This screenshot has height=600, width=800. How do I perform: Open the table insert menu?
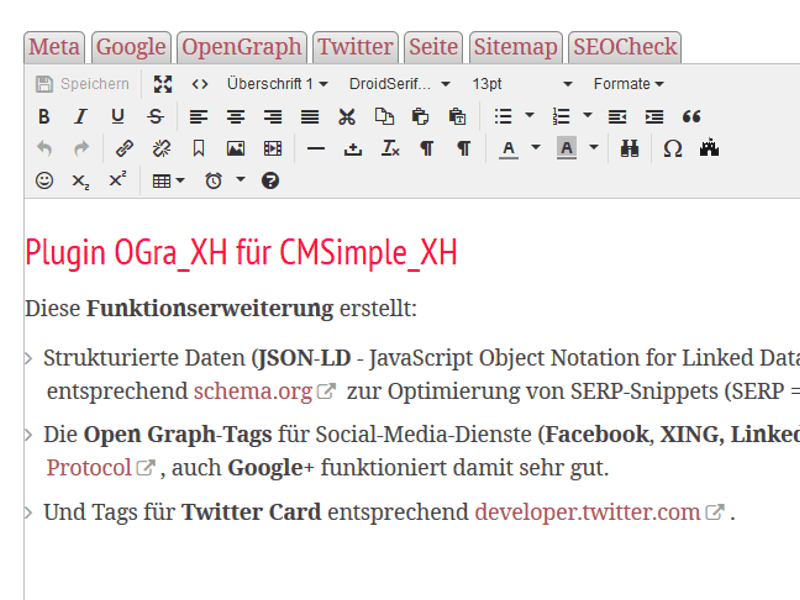168,181
